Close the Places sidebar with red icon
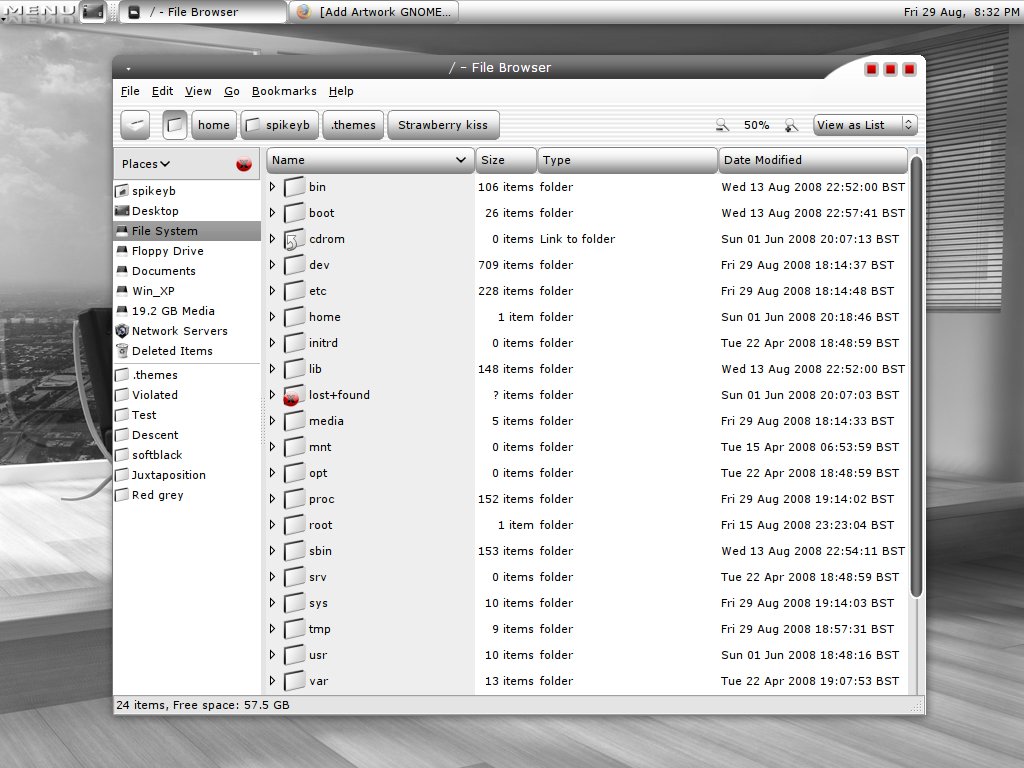Viewport: 1024px width, 768px height. (x=244, y=164)
